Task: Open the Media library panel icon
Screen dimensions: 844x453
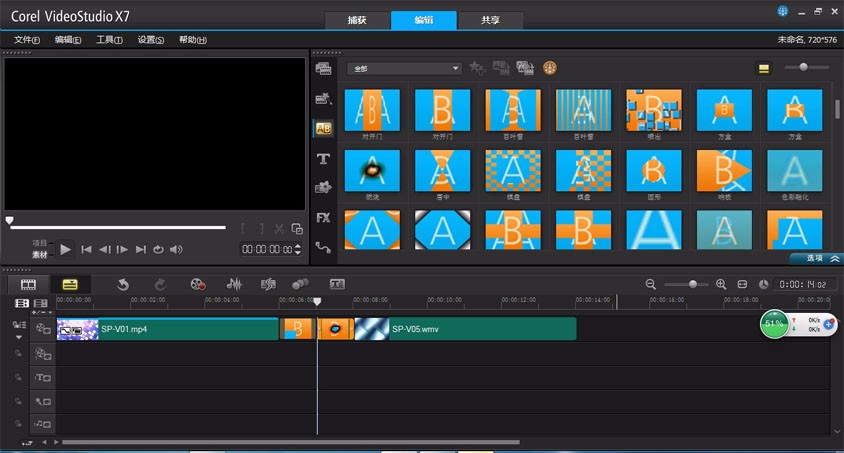Action: click(323, 68)
